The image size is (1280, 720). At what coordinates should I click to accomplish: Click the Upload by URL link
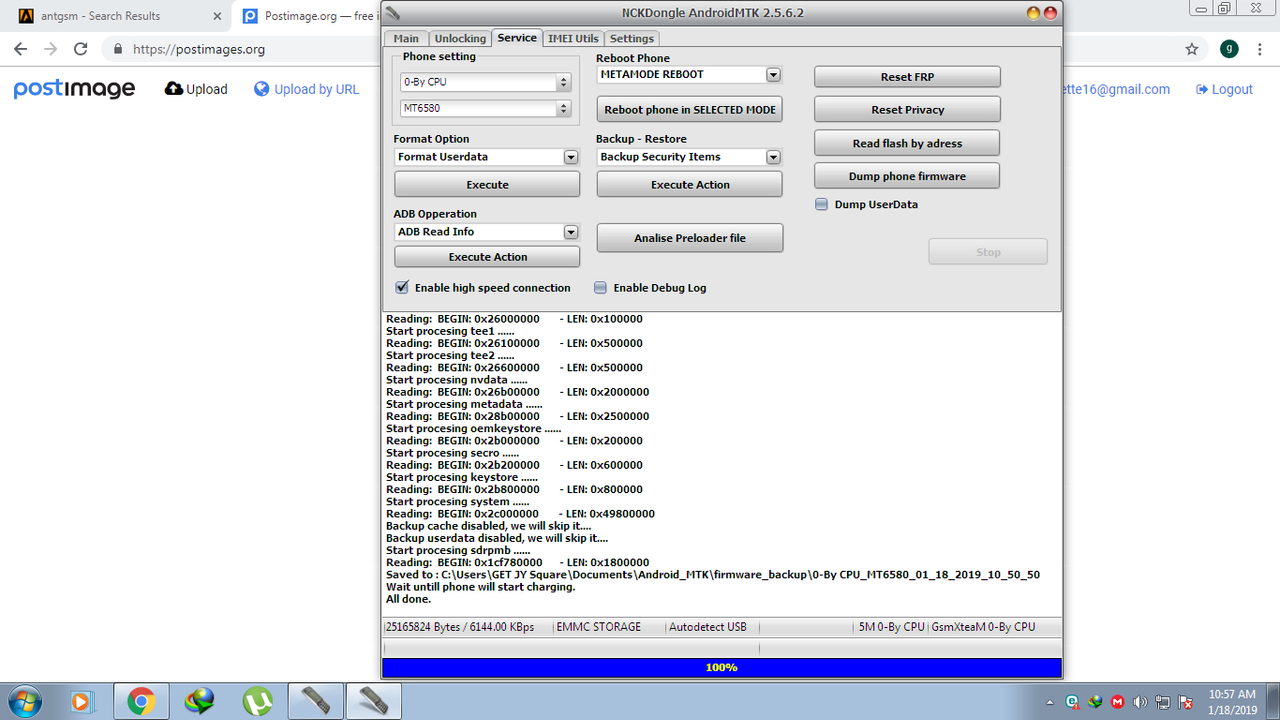306,89
